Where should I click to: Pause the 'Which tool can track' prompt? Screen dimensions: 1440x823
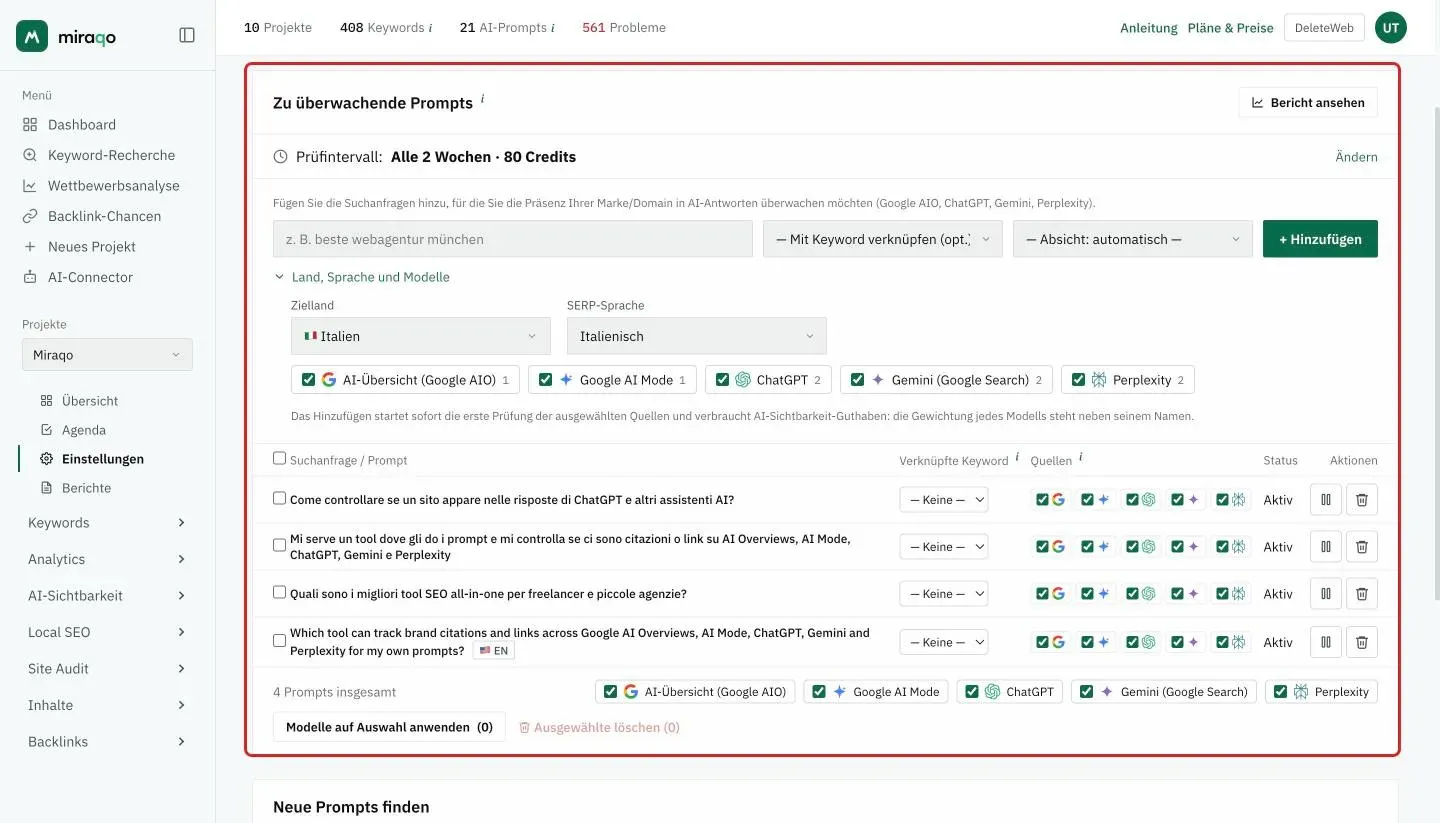click(x=1326, y=642)
